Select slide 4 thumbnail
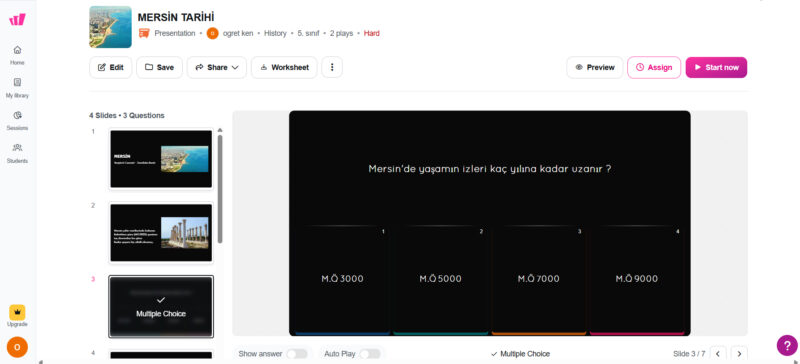This screenshot has height=364, width=800. click(161, 355)
